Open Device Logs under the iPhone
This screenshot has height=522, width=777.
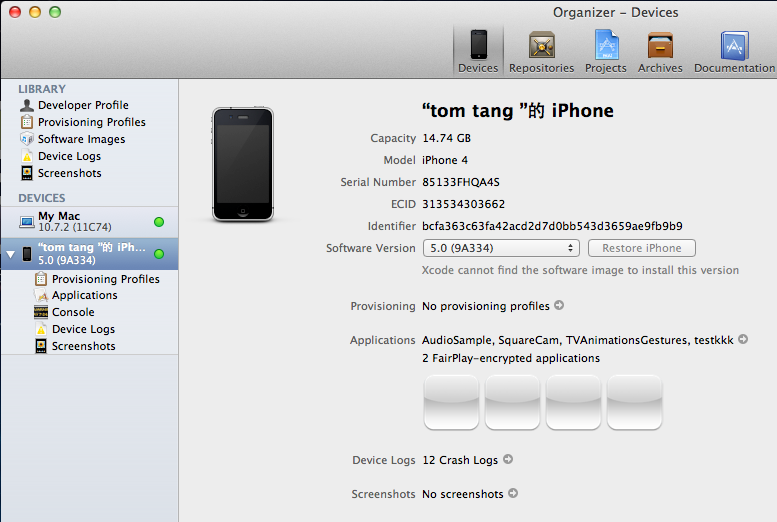pyautogui.click(x=83, y=329)
